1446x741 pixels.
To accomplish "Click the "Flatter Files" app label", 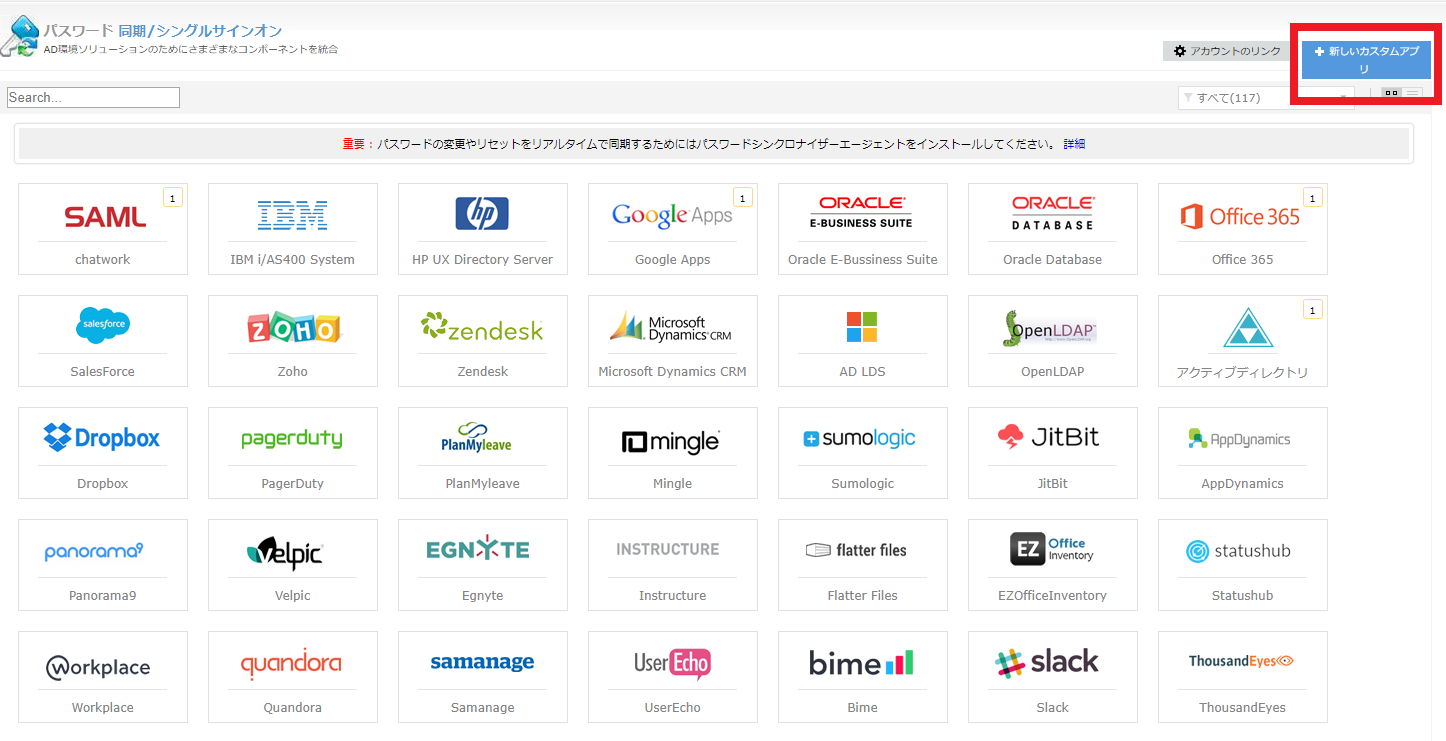I will pyautogui.click(x=862, y=595).
